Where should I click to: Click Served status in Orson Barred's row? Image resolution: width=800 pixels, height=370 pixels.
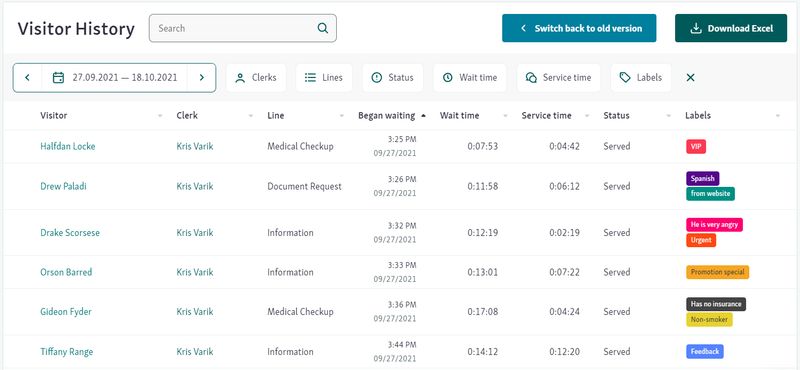(x=617, y=272)
